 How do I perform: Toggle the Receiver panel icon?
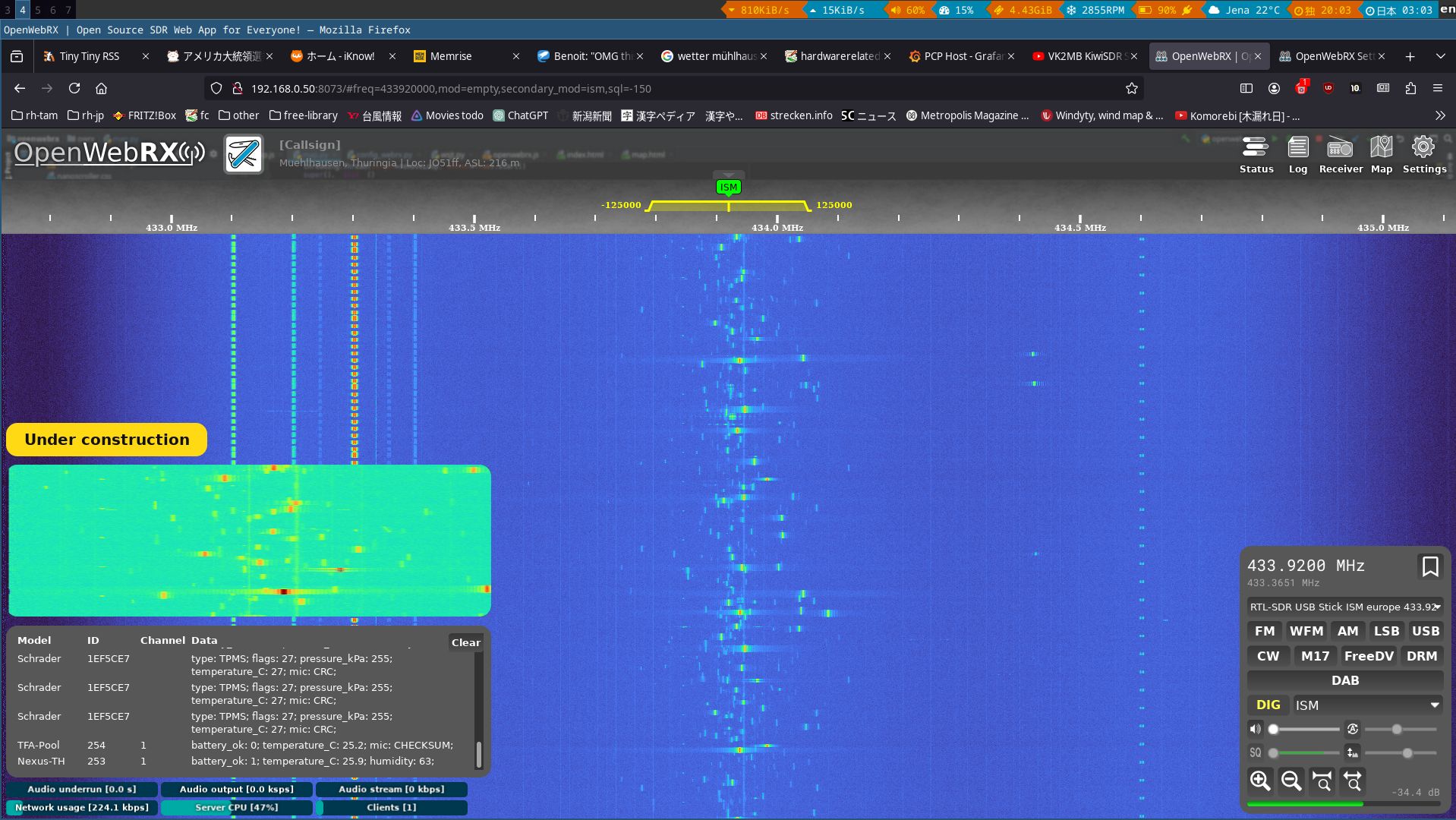(x=1341, y=156)
